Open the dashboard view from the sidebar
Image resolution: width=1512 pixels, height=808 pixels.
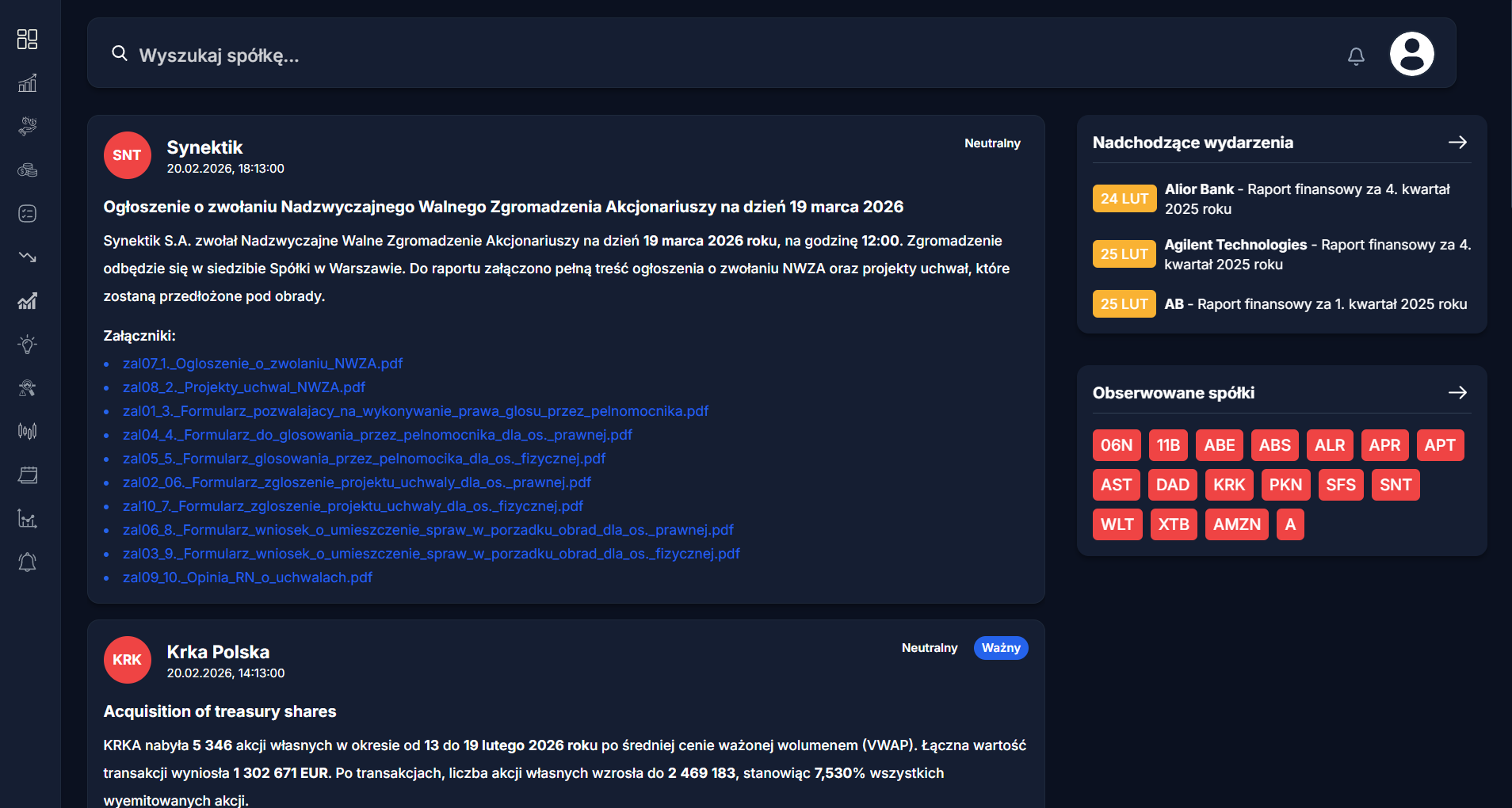(27, 40)
